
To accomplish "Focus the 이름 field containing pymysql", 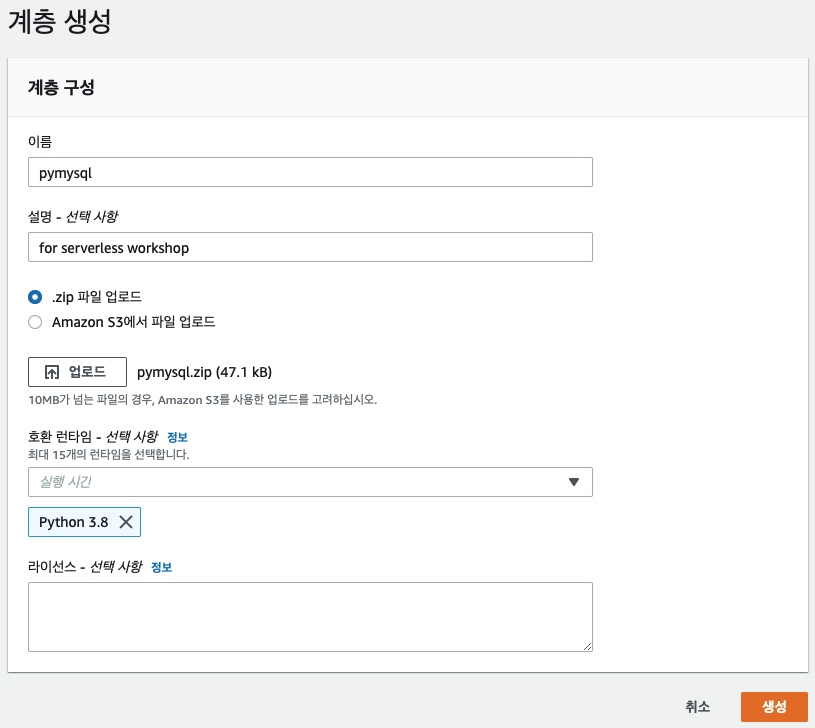I will click(310, 172).
